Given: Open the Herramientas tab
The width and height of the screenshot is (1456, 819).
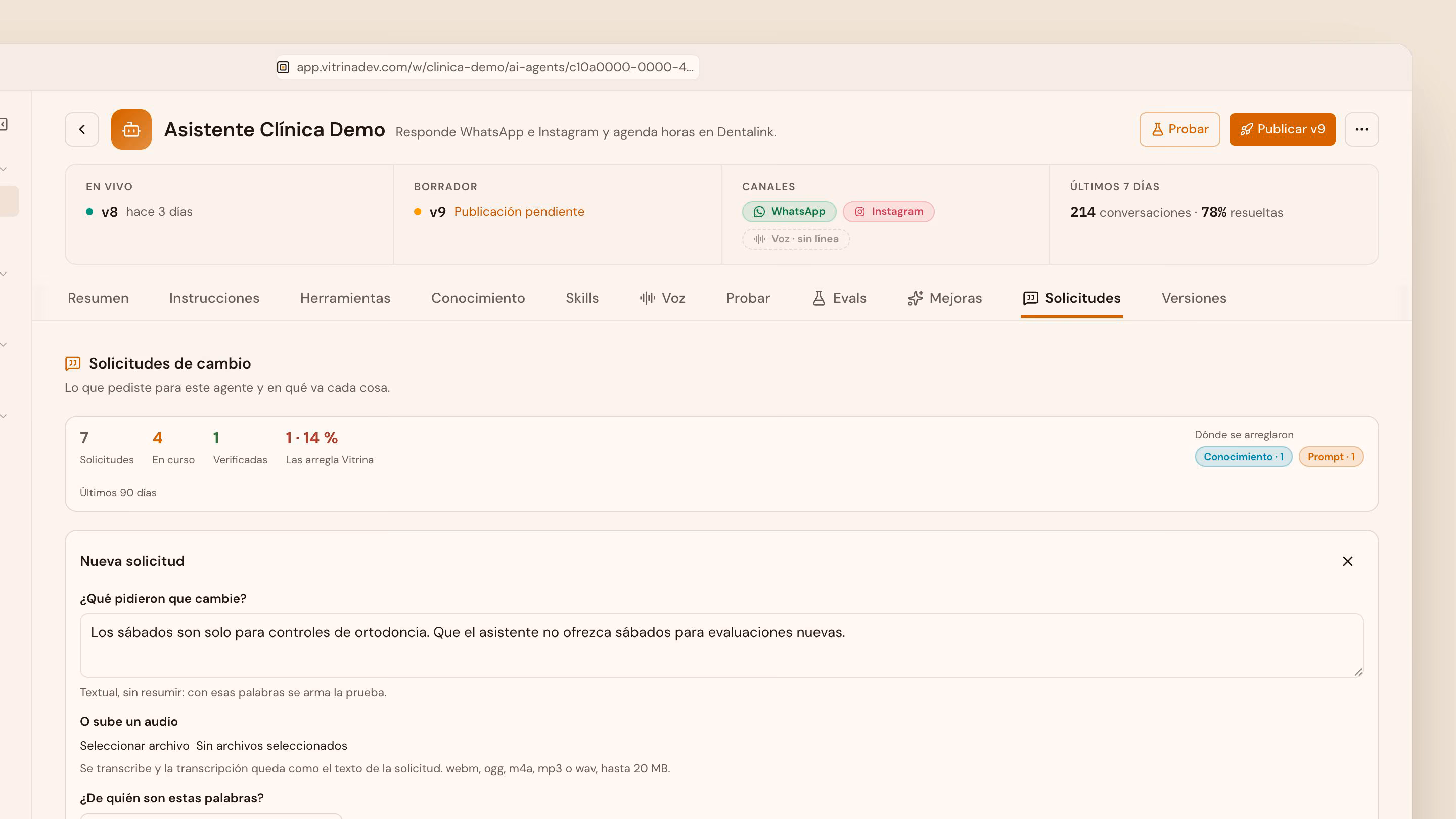Looking at the screenshot, I should [345, 298].
